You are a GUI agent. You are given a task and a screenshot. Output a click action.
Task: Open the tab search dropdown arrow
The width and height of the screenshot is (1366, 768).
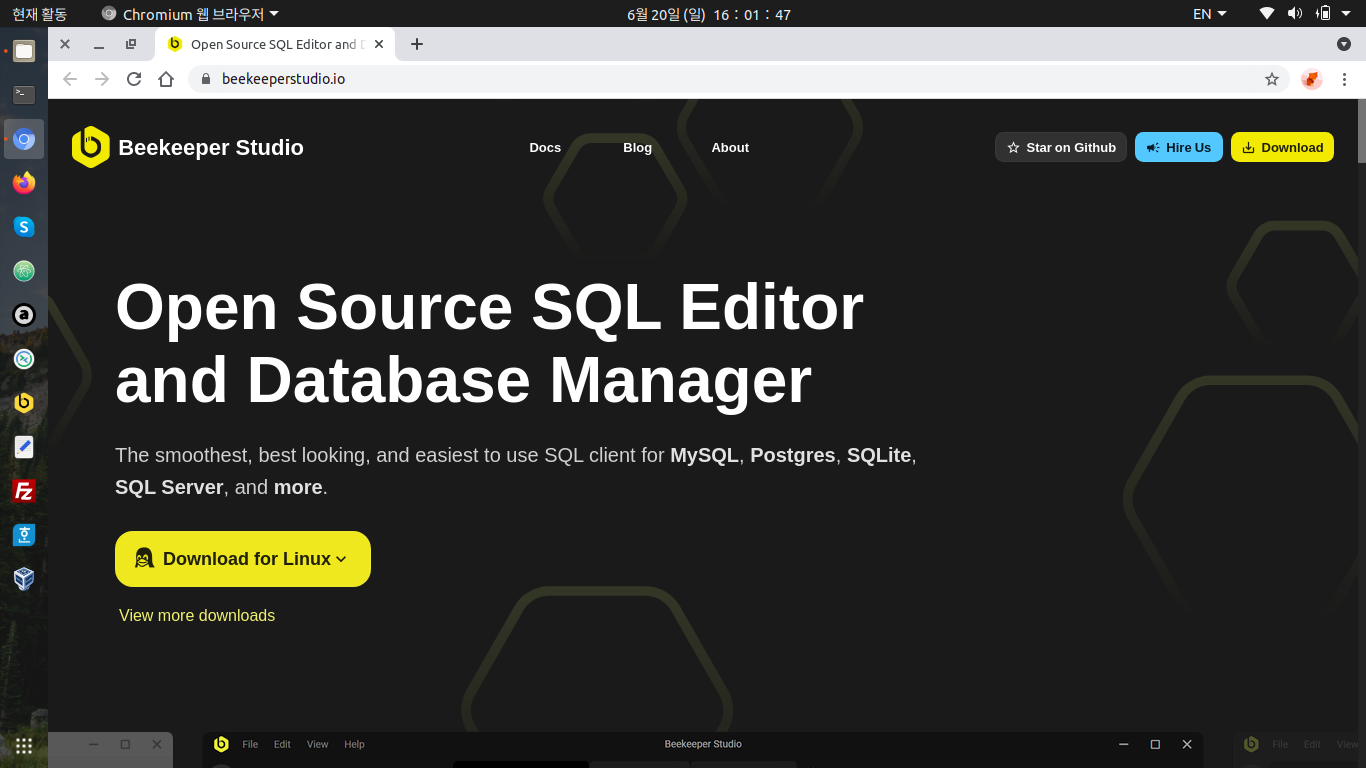[x=1344, y=44]
